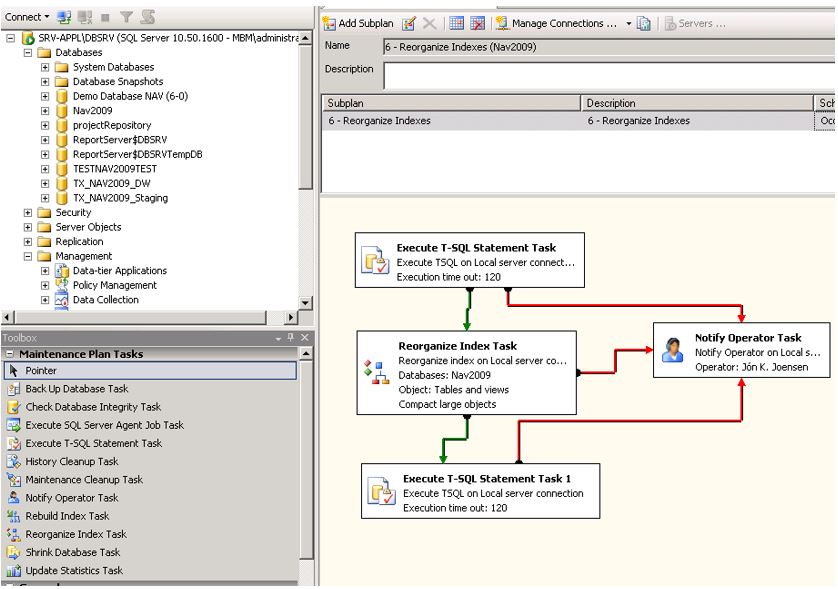The width and height of the screenshot is (838, 589).
Task: Click the Subplan column header
Action: pos(451,103)
